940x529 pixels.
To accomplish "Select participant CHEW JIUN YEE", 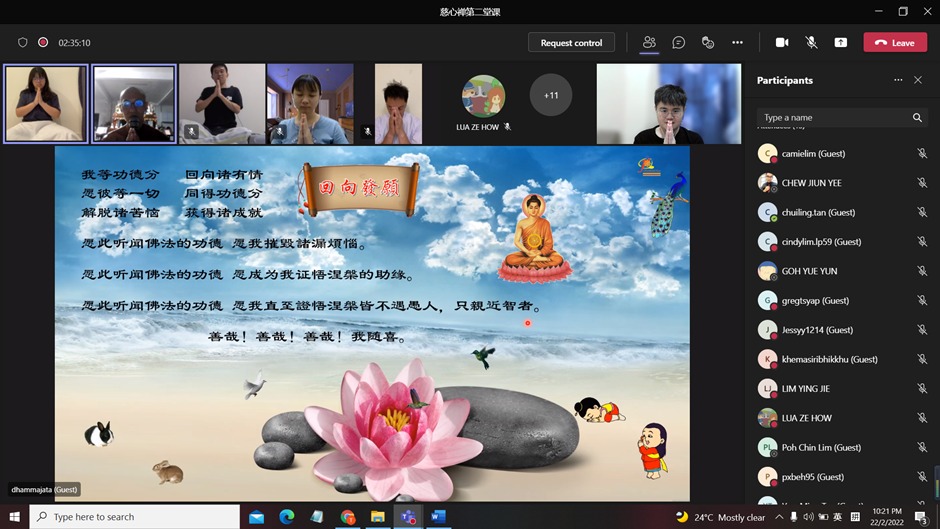I will pos(842,183).
